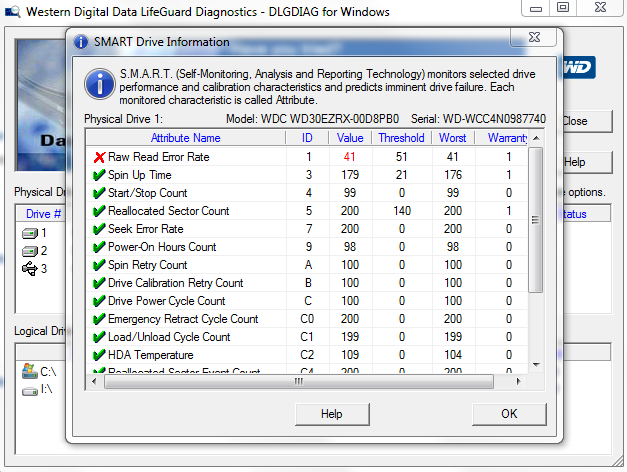Select the Spin Up Time attribute text
Image resolution: width=627 pixels, height=472 pixels.
coord(140,175)
